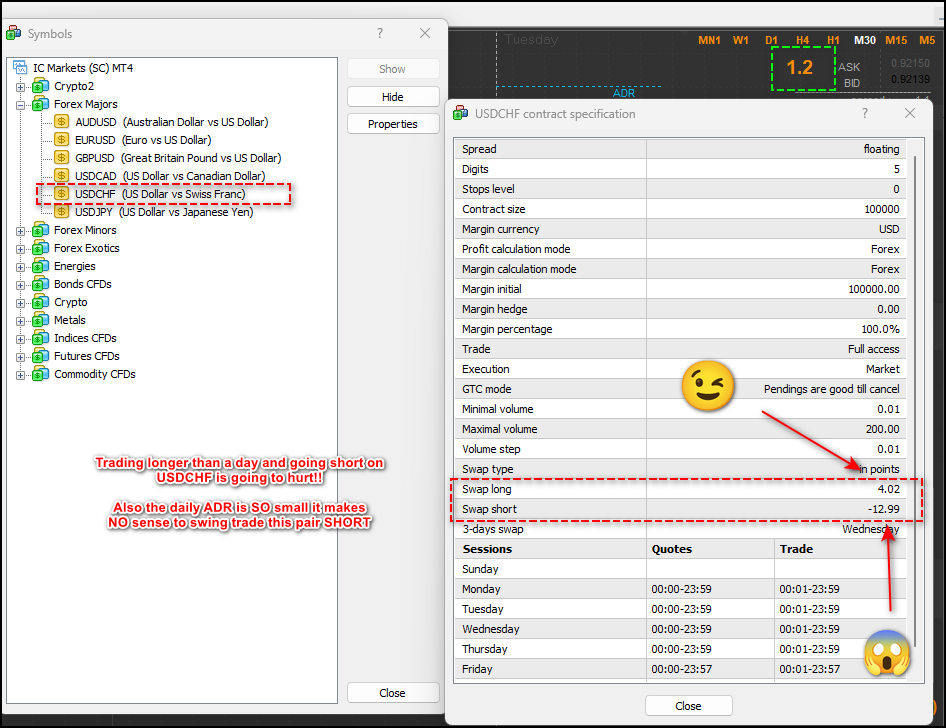946x728 pixels.
Task: Select EURUSD (Euro vs US Dollar)
Action: click(x=143, y=140)
